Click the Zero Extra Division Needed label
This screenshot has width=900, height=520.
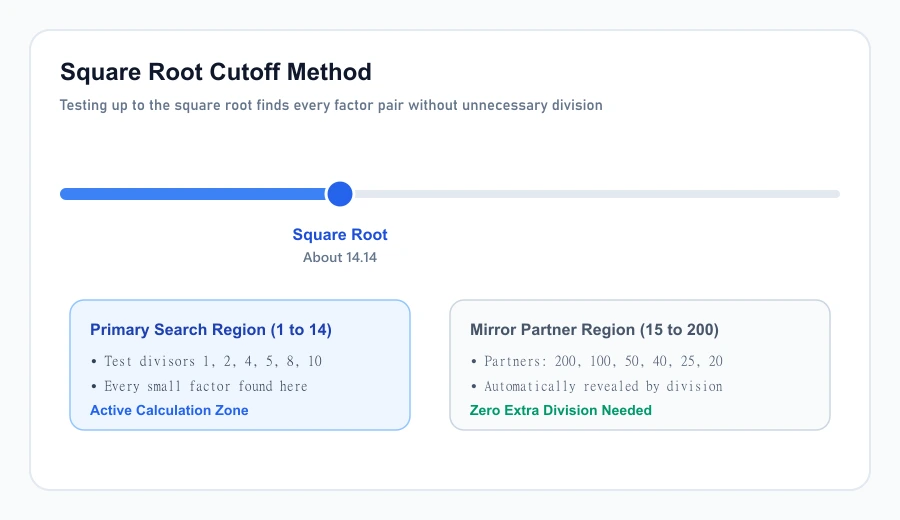click(x=561, y=410)
